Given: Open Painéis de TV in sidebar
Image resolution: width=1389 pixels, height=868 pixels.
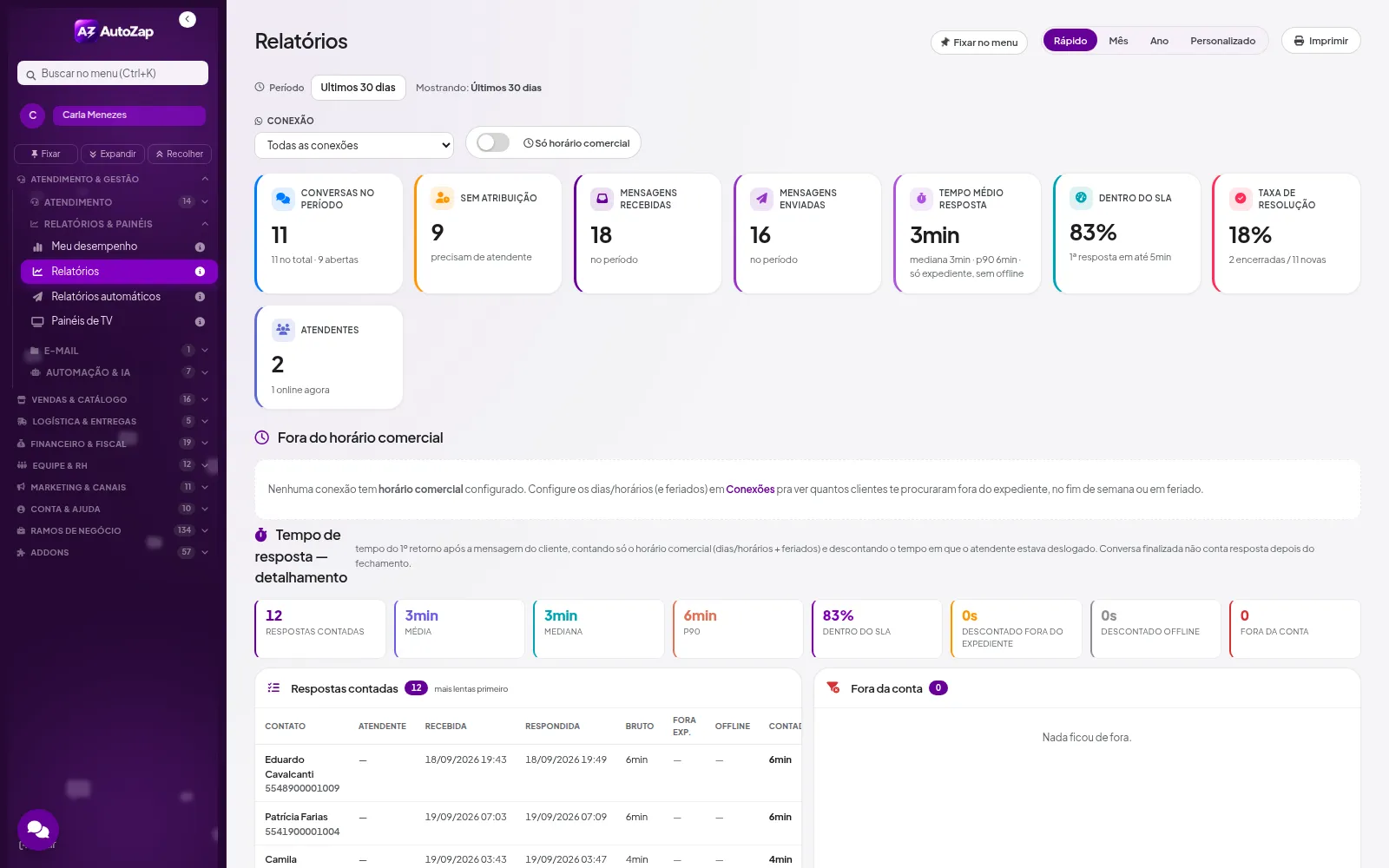Looking at the screenshot, I should (x=119, y=321).
